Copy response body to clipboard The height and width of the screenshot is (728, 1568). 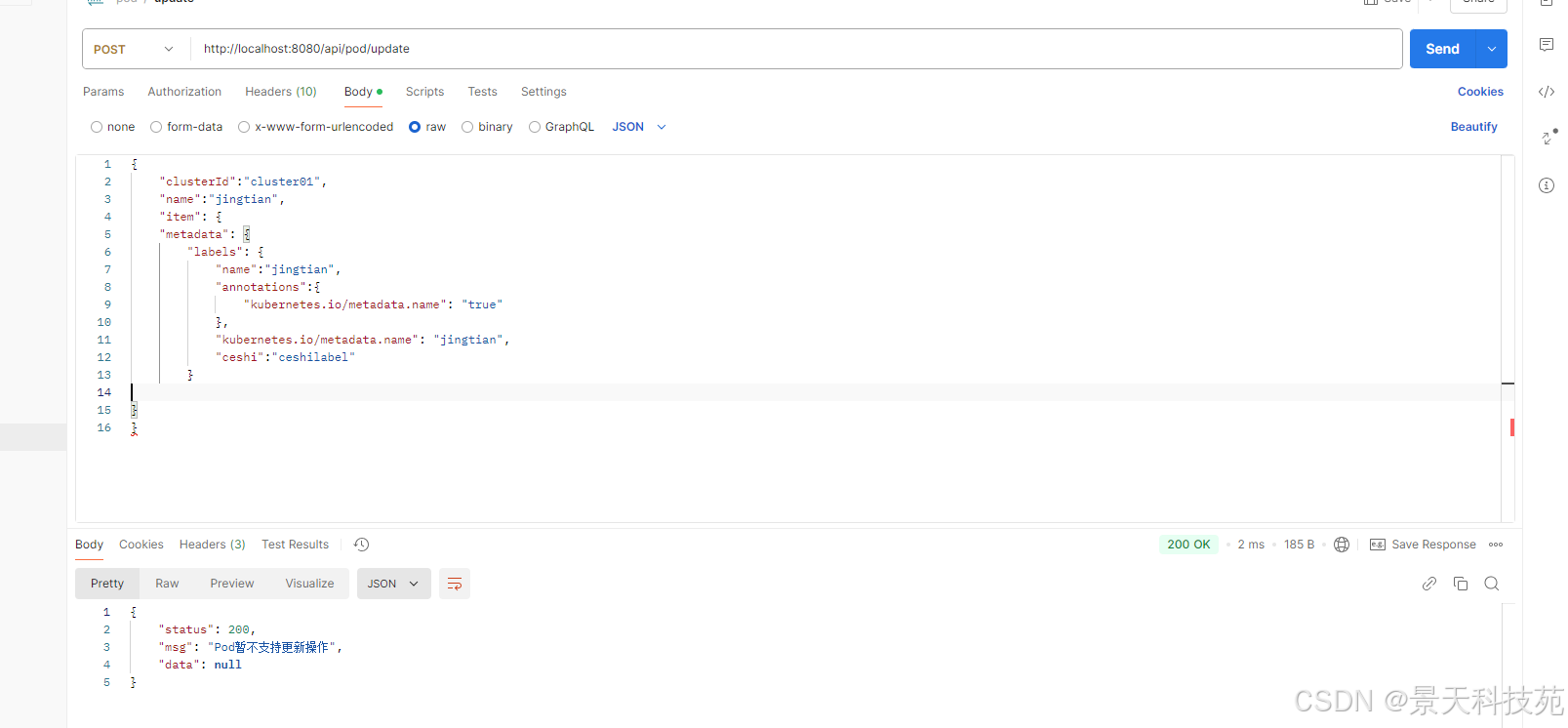point(1461,584)
